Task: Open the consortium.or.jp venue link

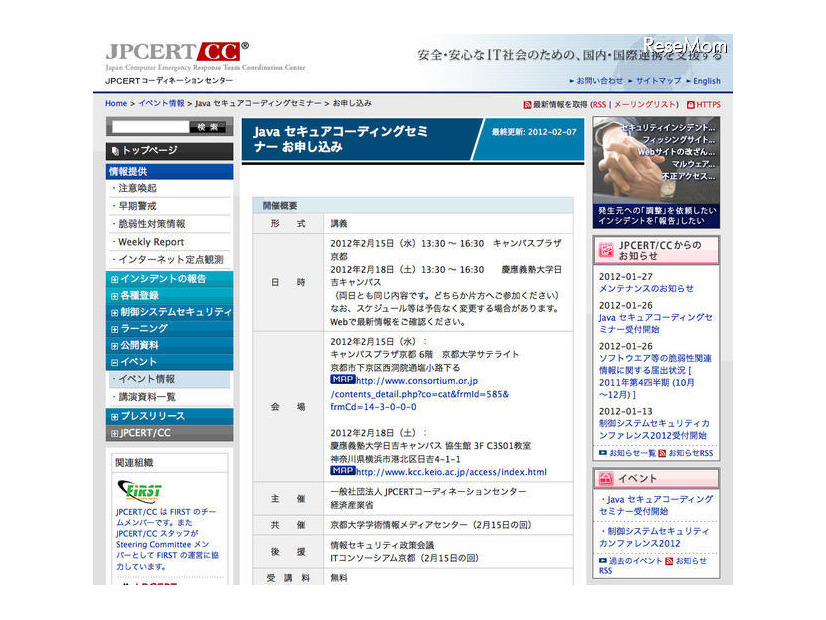Action: click(415, 381)
